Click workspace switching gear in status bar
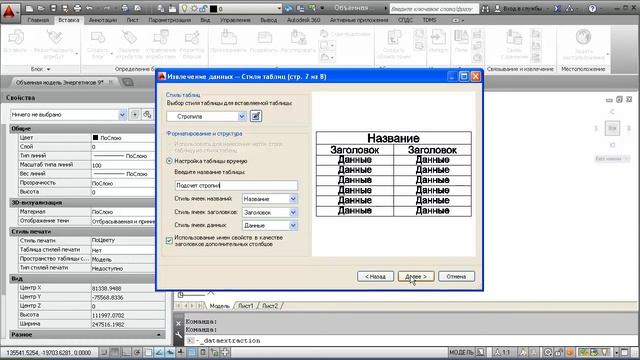Viewport: 640px width, 360px height. point(548,352)
